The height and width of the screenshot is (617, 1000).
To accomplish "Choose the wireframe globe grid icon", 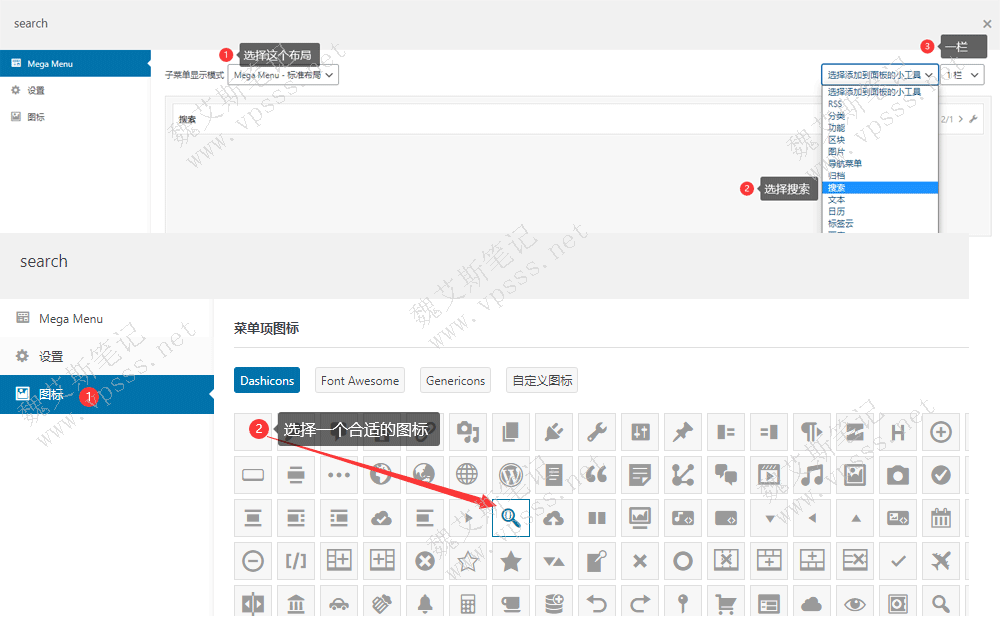I will pyautogui.click(x=467, y=475).
